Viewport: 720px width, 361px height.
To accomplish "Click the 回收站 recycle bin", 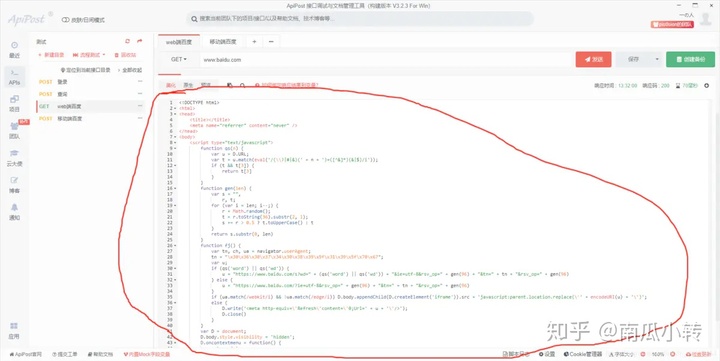I will [x=124, y=55].
